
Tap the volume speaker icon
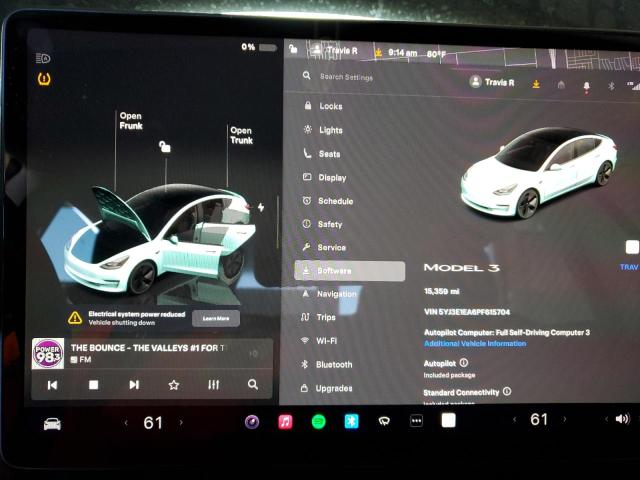[x=622, y=419]
